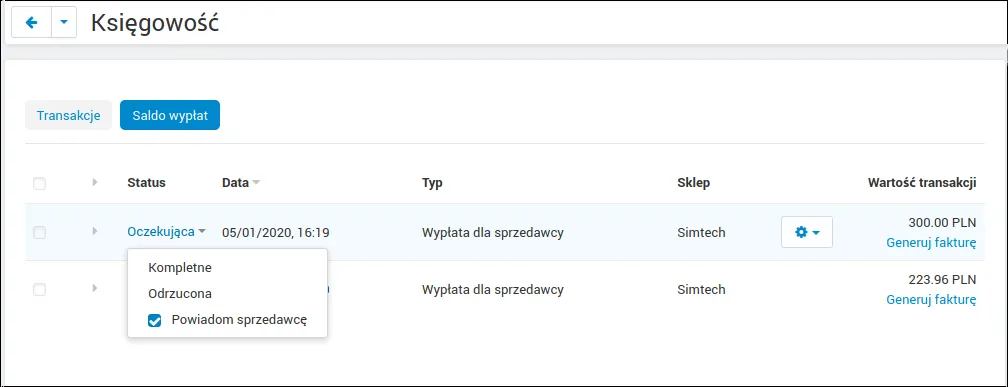Select the checkbox for the 300.00 PLN row

click(40, 233)
